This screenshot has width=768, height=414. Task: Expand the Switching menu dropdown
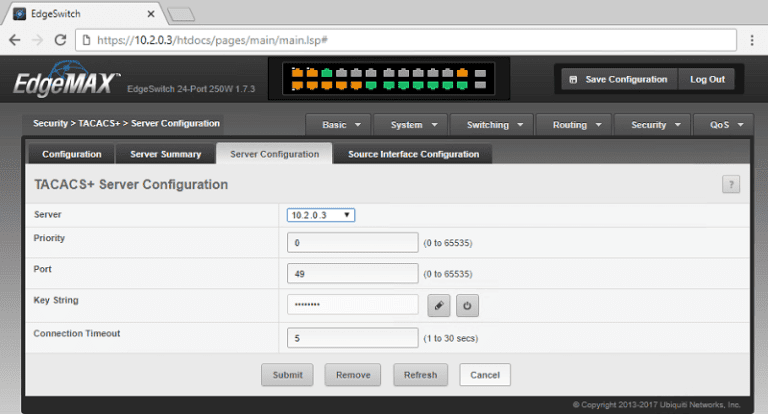pyautogui.click(x=492, y=125)
